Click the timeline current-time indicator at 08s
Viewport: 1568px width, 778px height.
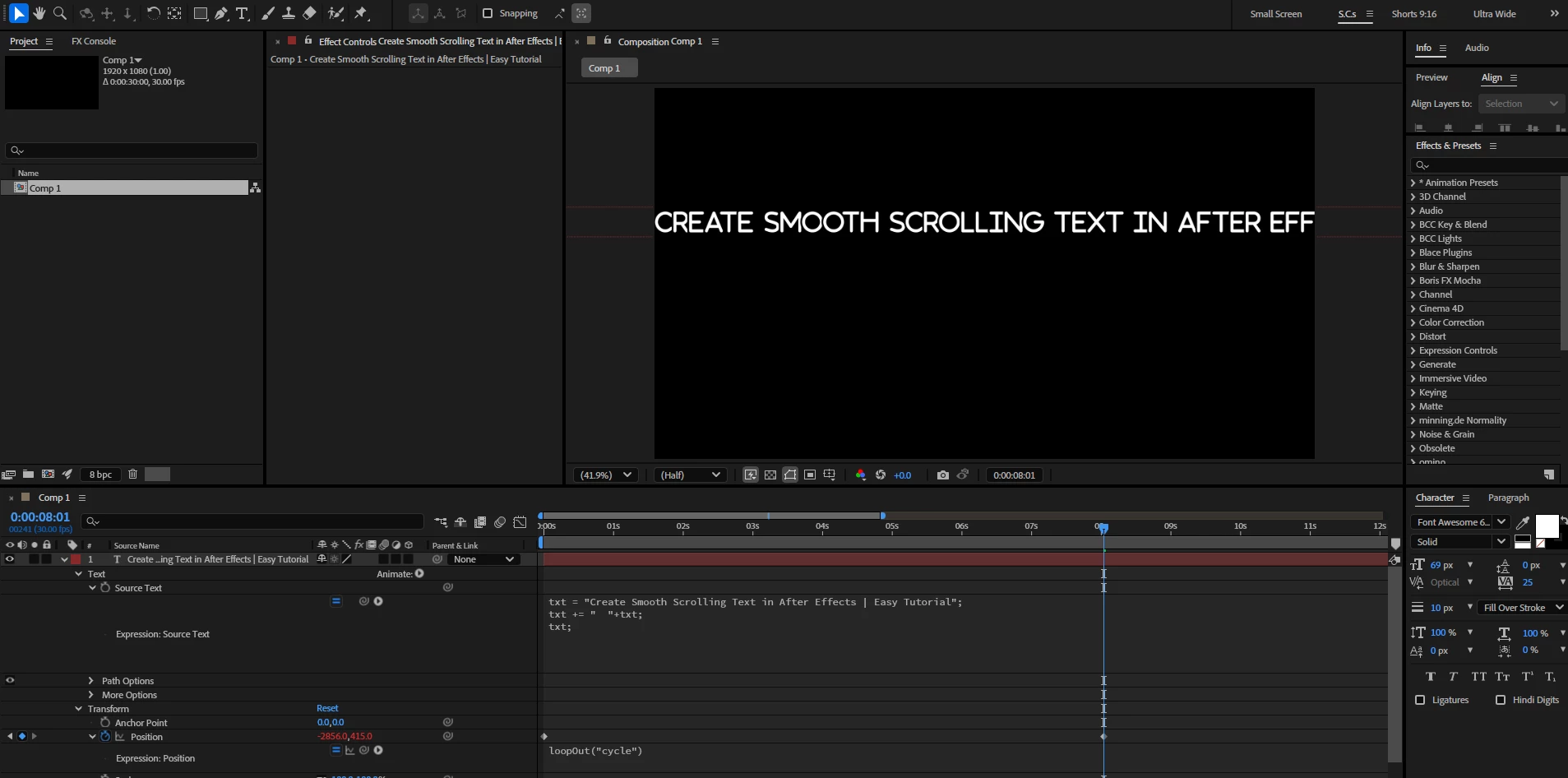(1103, 527)
